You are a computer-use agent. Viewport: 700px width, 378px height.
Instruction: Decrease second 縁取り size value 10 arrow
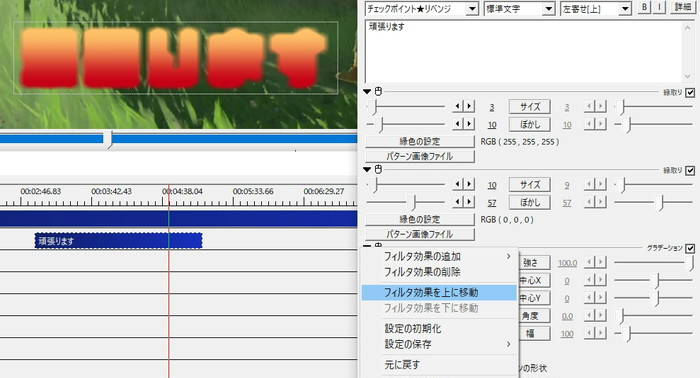pos(458,184)
